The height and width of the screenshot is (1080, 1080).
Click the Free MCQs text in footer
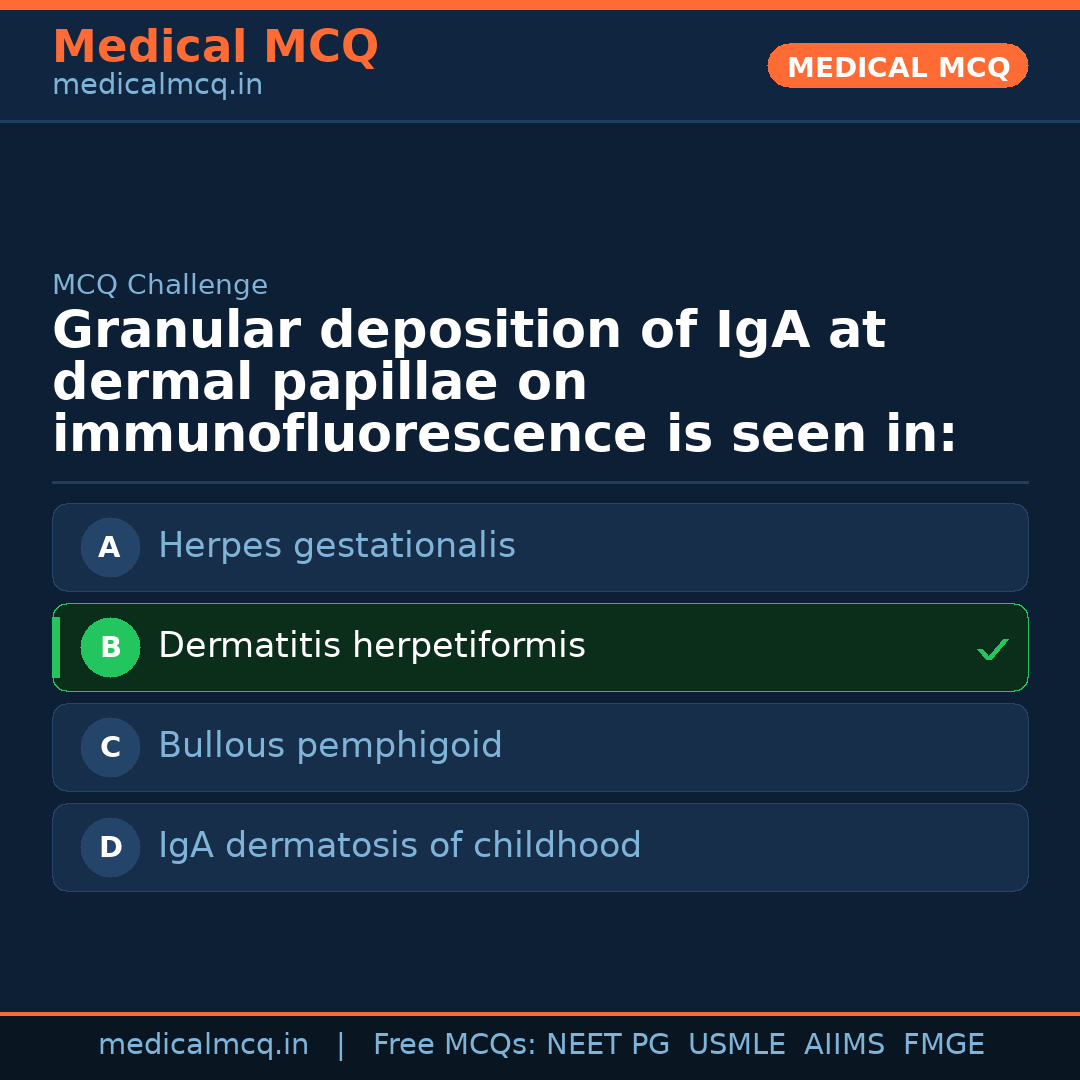coord(455,1045)
